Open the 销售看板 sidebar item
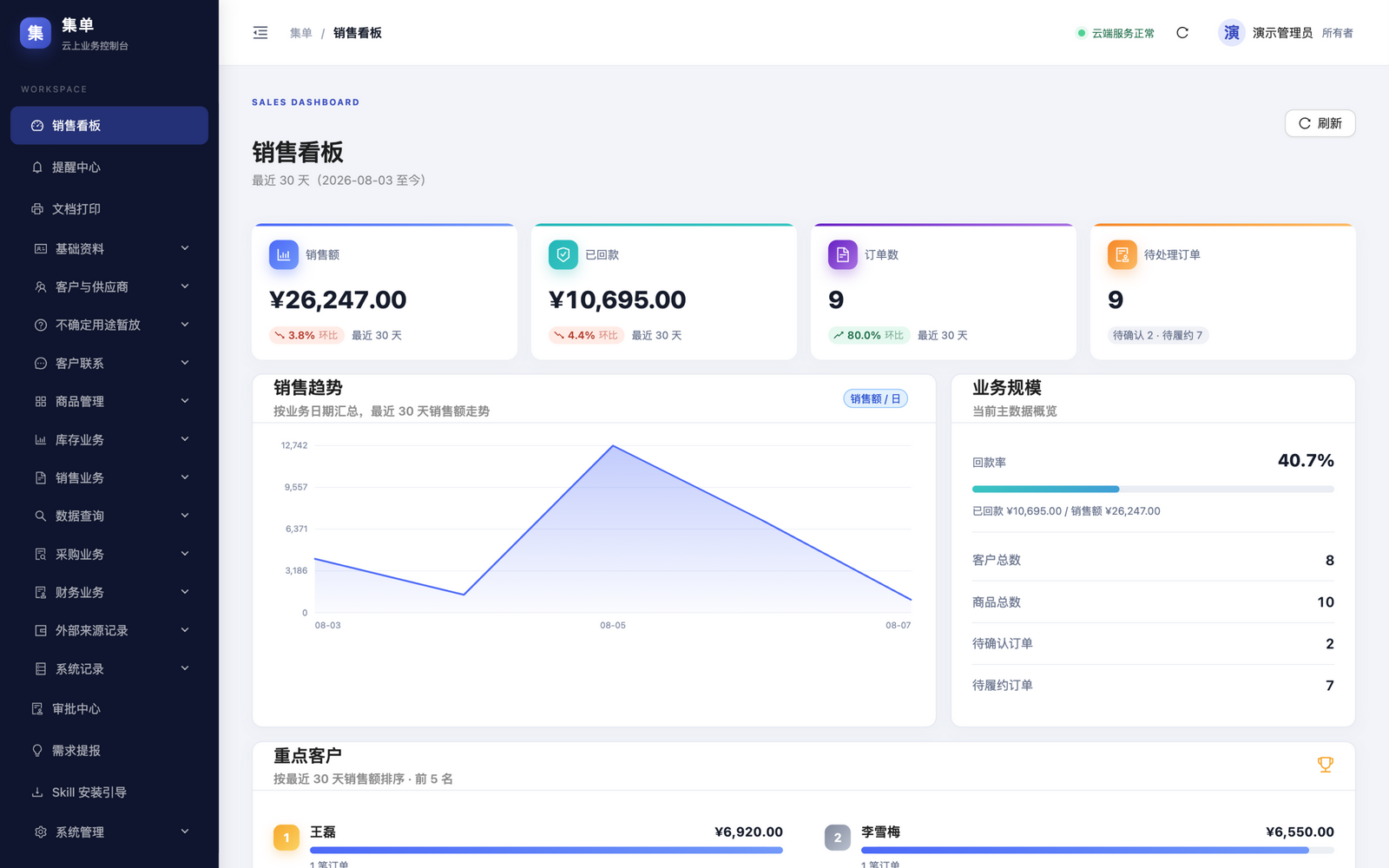Image resolution: width=1389 pixels, height=868 pixels. click(109, 126)
